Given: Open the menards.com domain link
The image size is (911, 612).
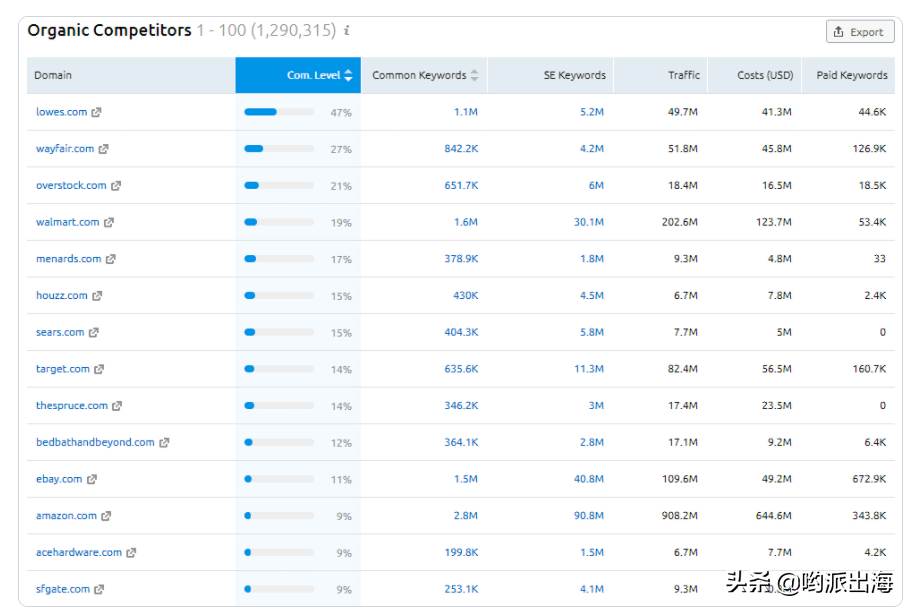Looking at the screenshot, I should click(69, 259).
